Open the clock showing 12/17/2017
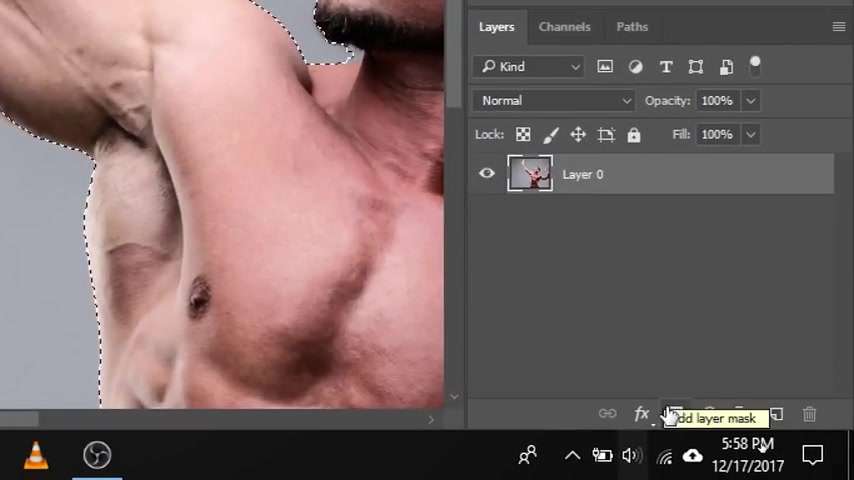854x480 pixels. click(x=748, y=455)
